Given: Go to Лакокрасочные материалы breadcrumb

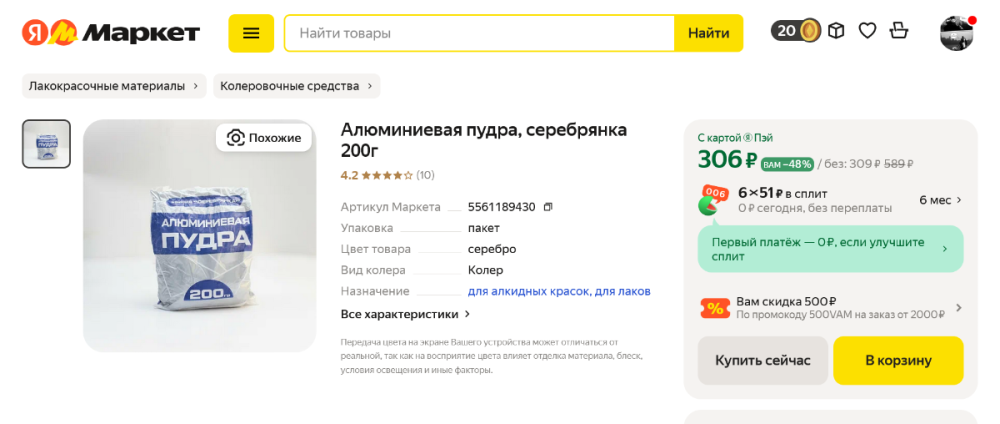Looking at the screenshot, I should point(113,86).
